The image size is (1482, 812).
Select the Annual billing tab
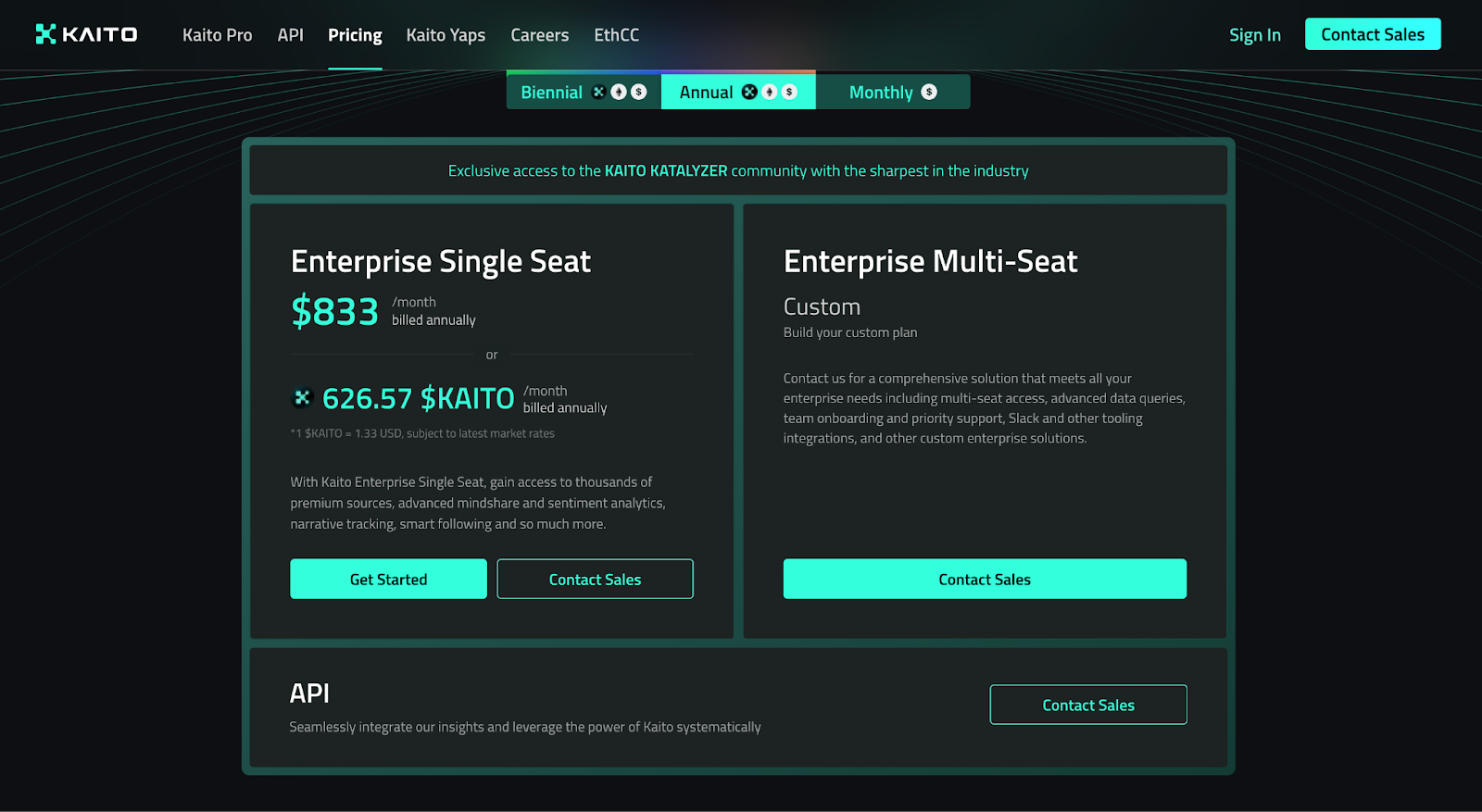point(738,92)
